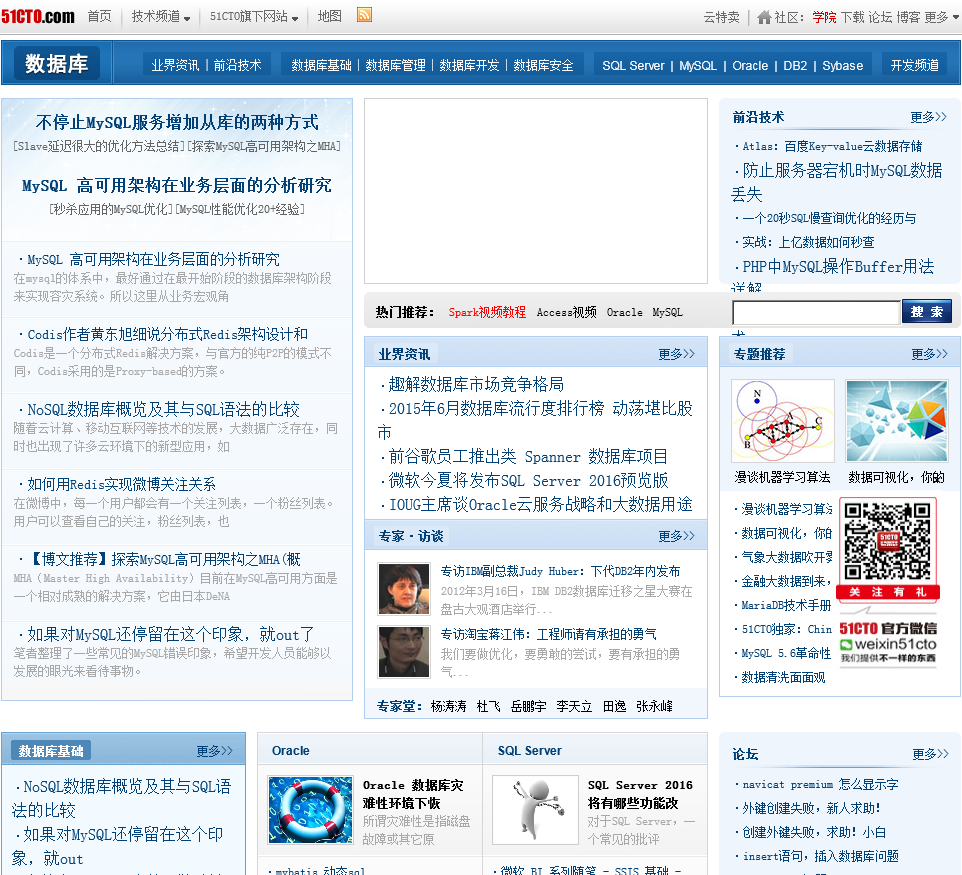Click 更多>> in 数据库基础 panel

pyautogui.click(x=215, y=751)
